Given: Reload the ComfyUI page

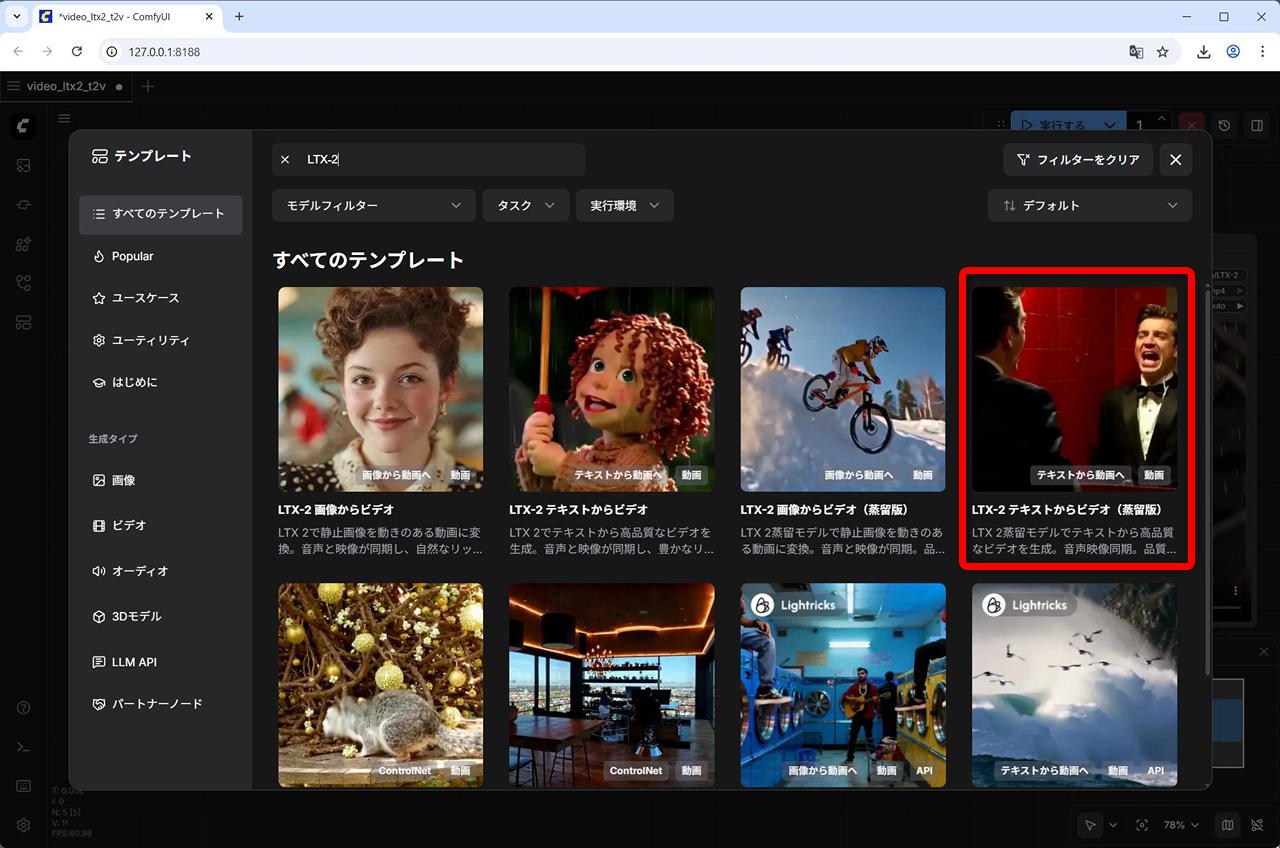Looking at the screenshot, I should pos(77,52).
